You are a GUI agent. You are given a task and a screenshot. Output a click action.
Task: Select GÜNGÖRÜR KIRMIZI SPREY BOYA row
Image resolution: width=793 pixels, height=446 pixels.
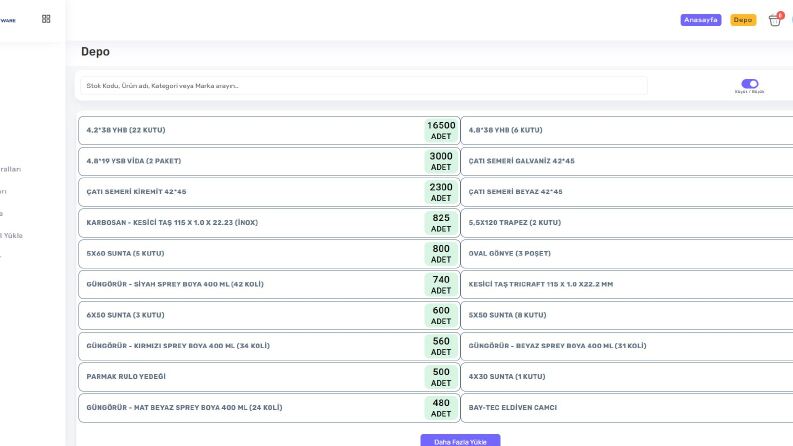[269, 346]
